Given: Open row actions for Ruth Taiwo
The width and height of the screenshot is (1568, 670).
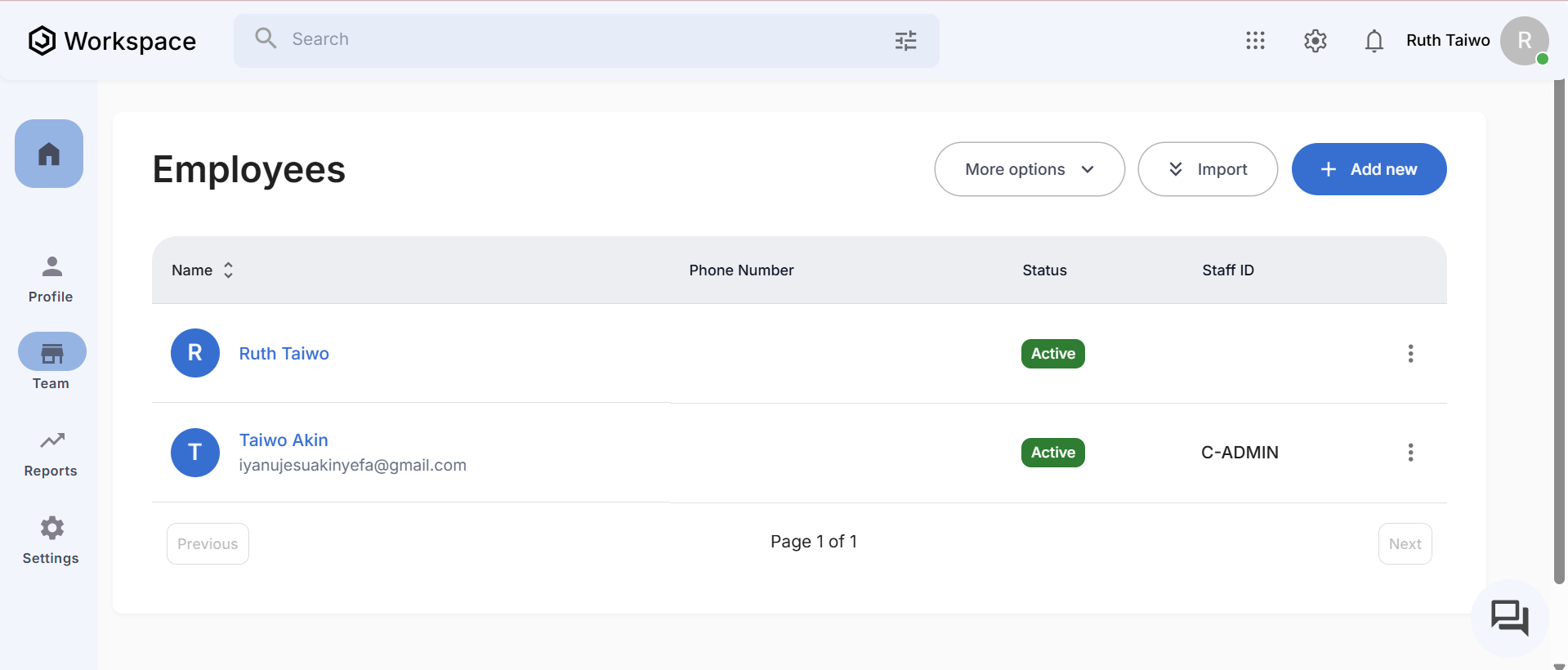Looking at the screenshot, I should coord(1410,354).
